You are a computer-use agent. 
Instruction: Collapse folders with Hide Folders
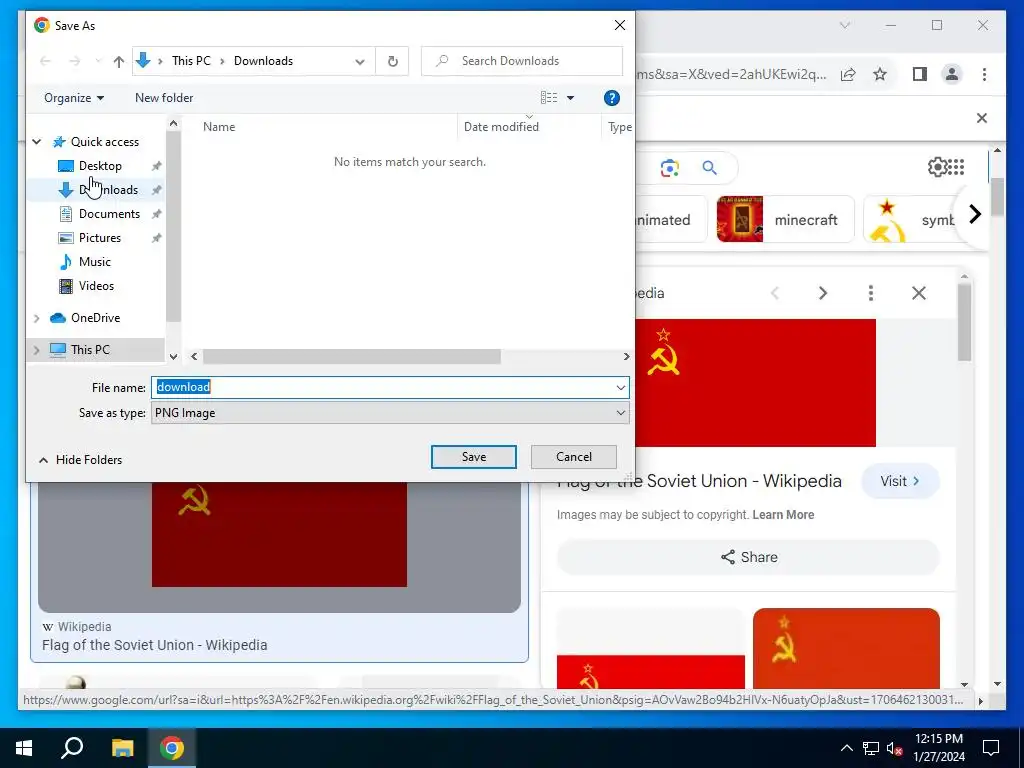[x=80, y=460]
